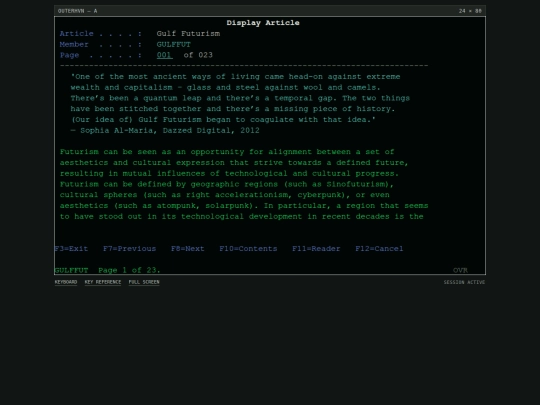
Task: Click the 'OUTERHVN – A' session title
Action: point(77,11)
